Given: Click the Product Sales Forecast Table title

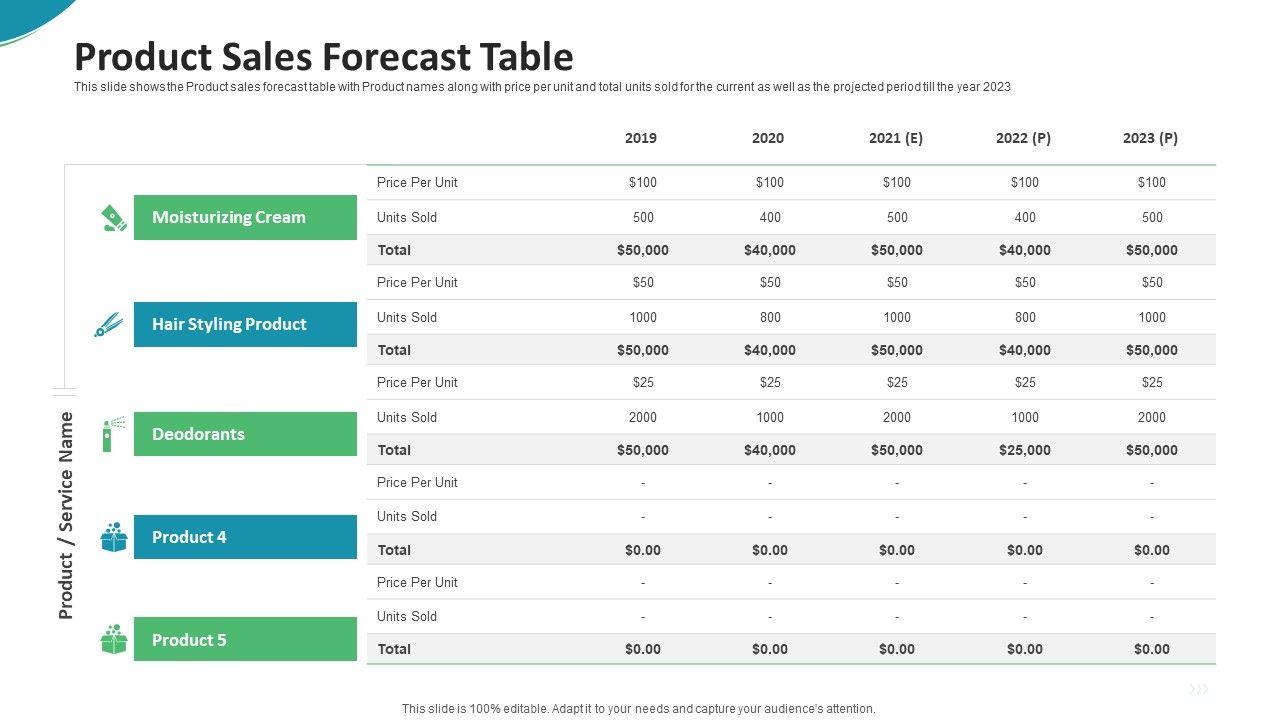Looking at the screenshot, I should (x=324, y=57).
